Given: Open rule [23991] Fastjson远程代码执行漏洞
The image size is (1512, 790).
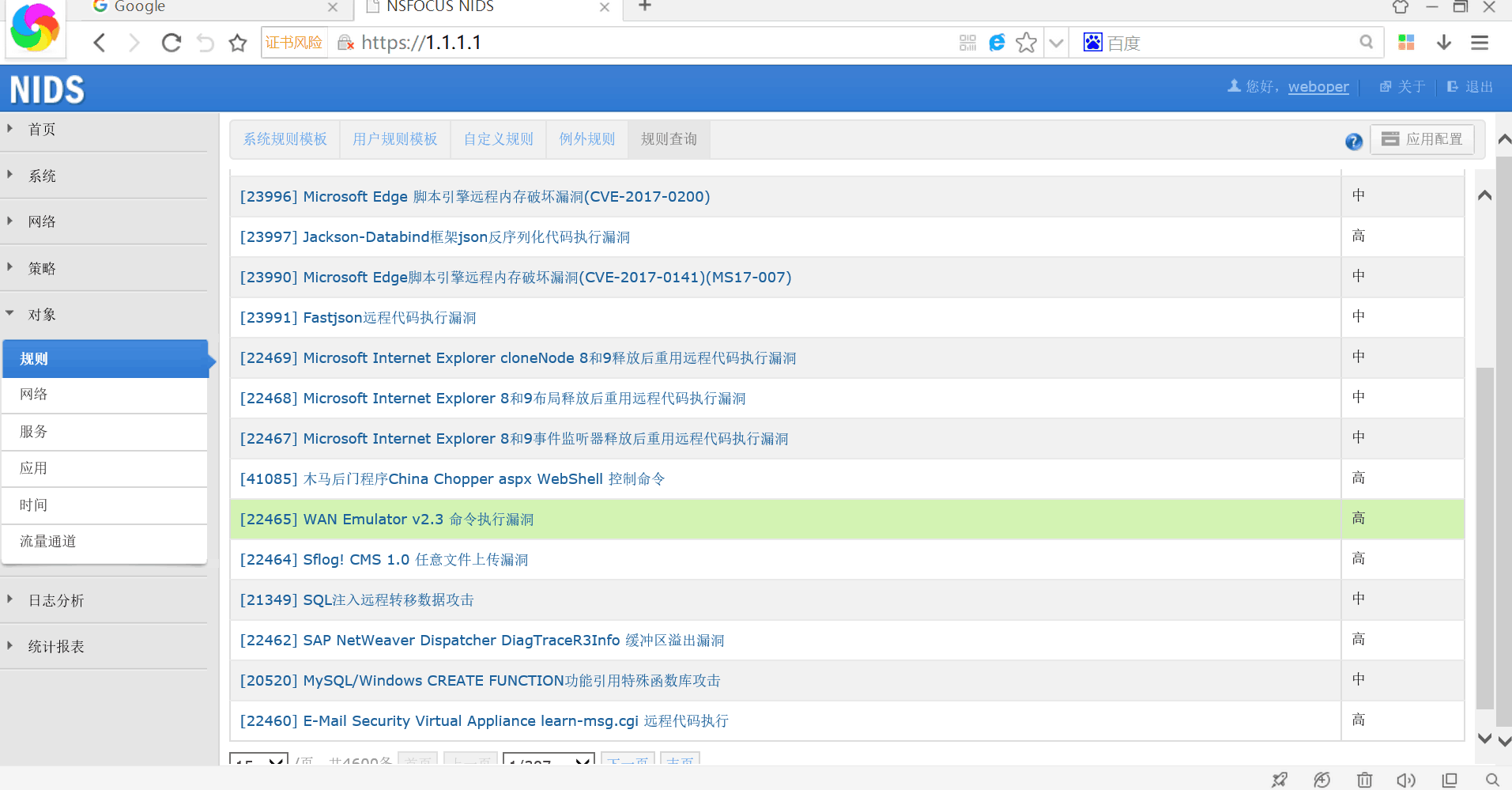Looking at the screenshot, I should (x=358, y=318).
